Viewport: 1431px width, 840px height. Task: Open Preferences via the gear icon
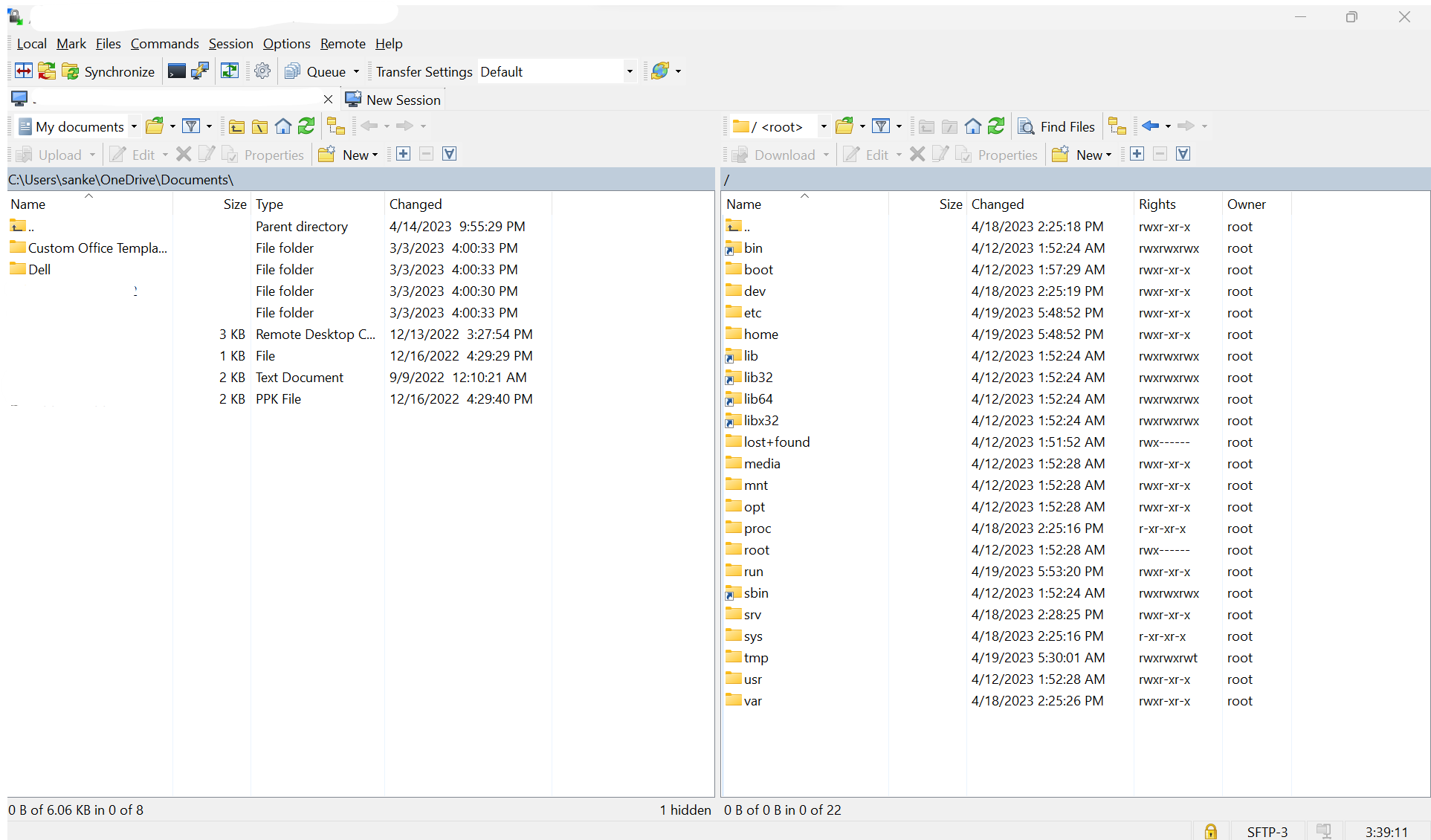click(262, 71)
